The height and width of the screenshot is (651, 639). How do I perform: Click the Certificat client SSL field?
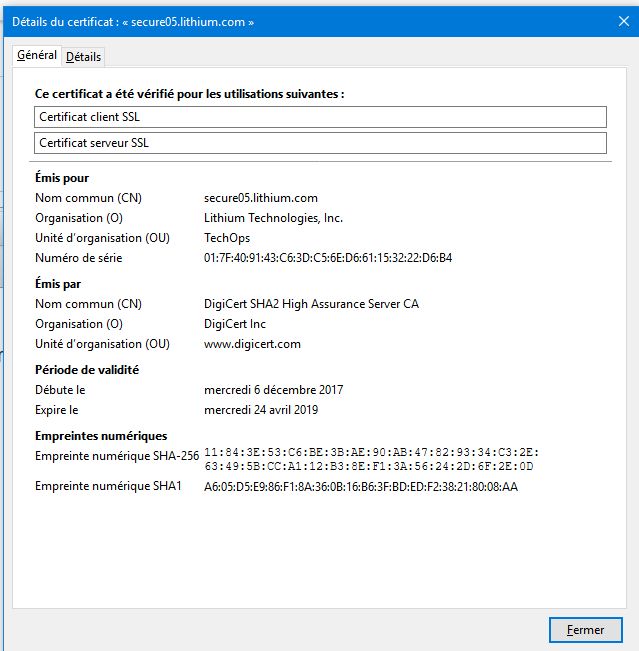pyautogui.click(x=320, y=117)
